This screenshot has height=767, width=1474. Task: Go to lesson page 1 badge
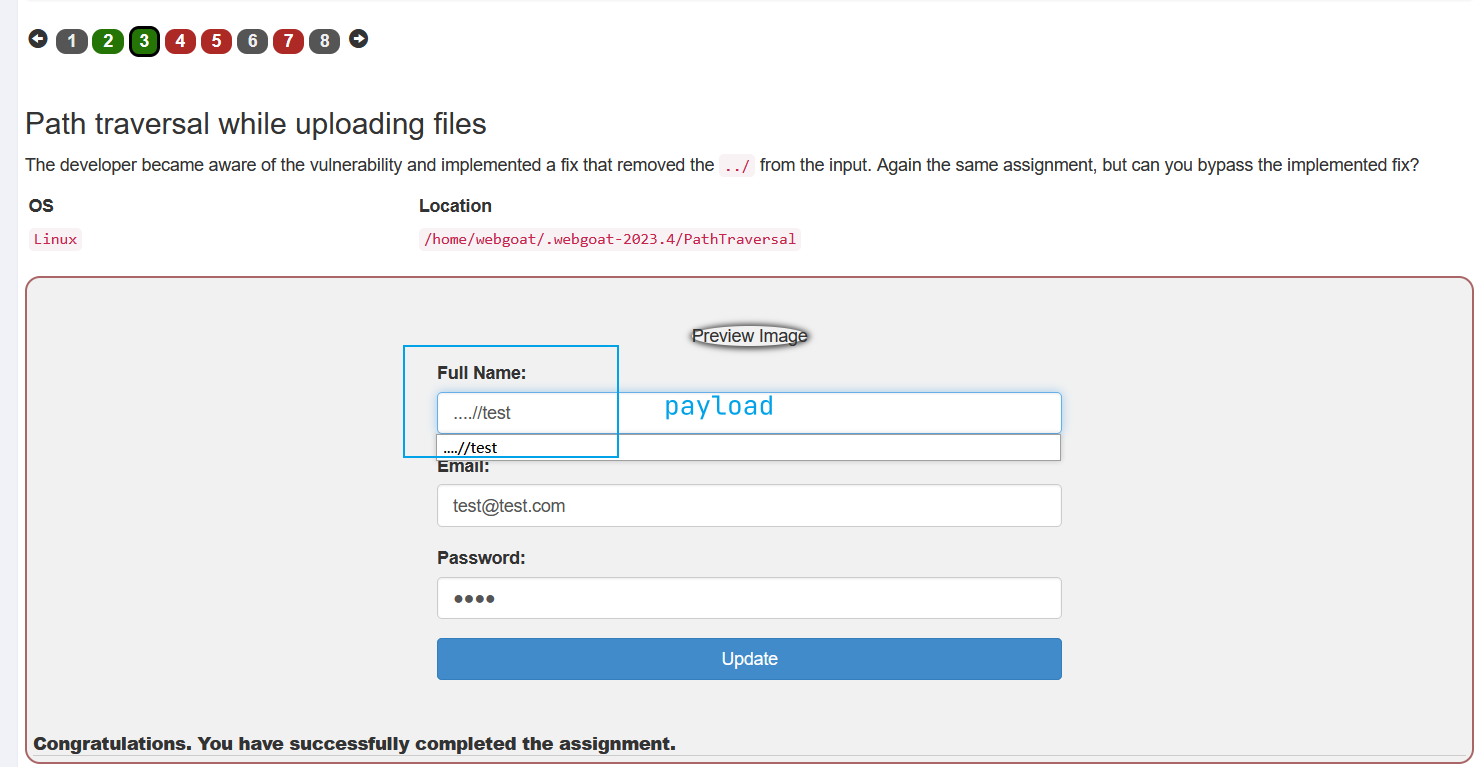coord(72,41)
